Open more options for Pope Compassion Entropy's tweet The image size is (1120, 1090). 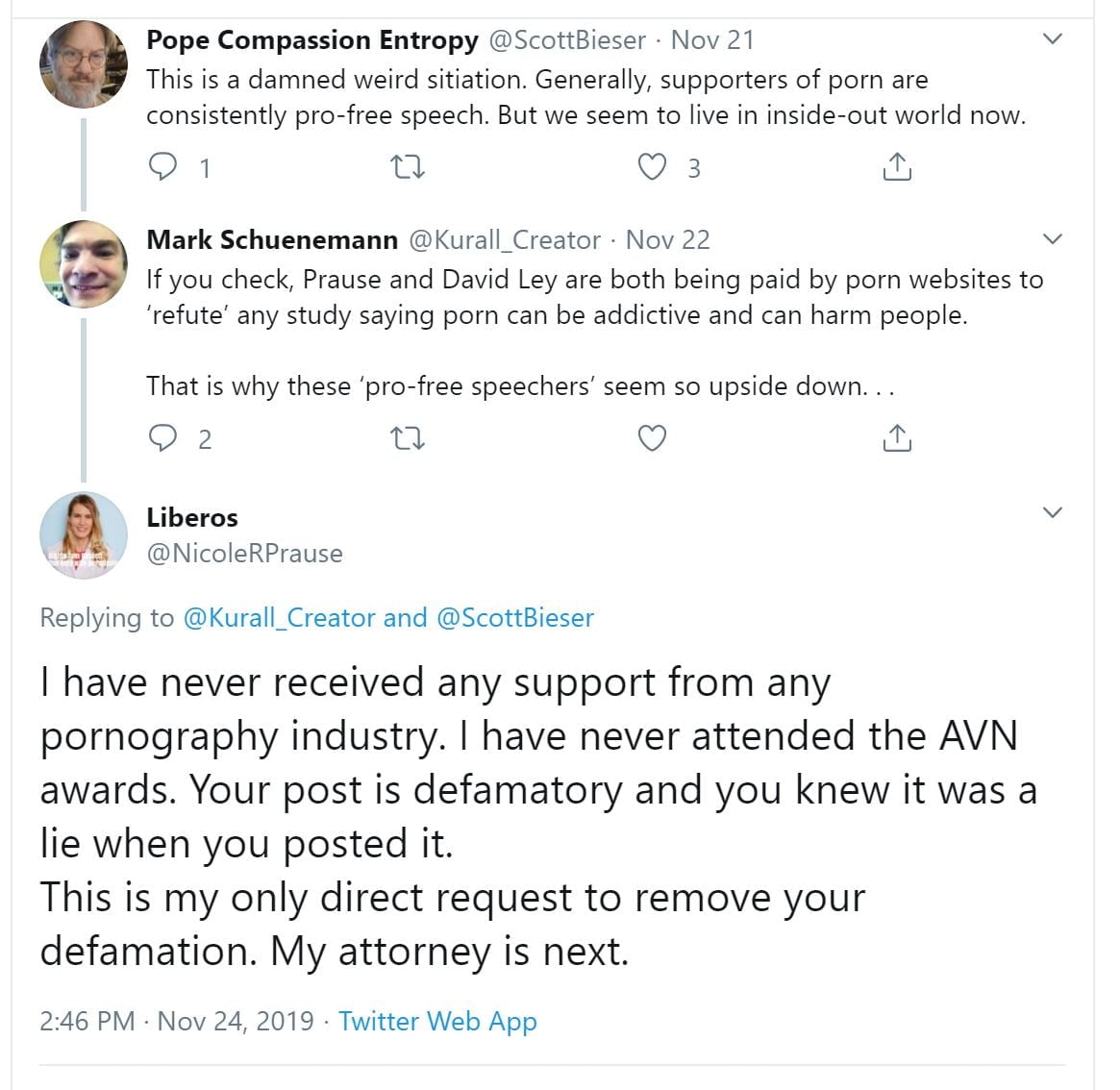(x=1053, y=39)
